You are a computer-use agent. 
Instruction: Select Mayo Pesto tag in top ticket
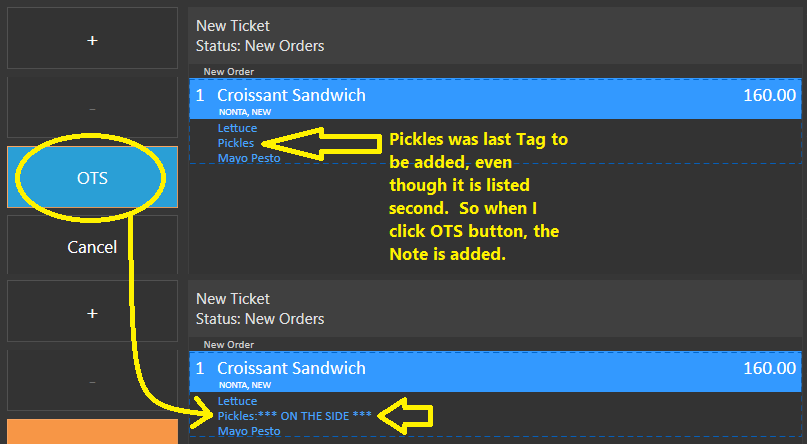tap(249, 158)
